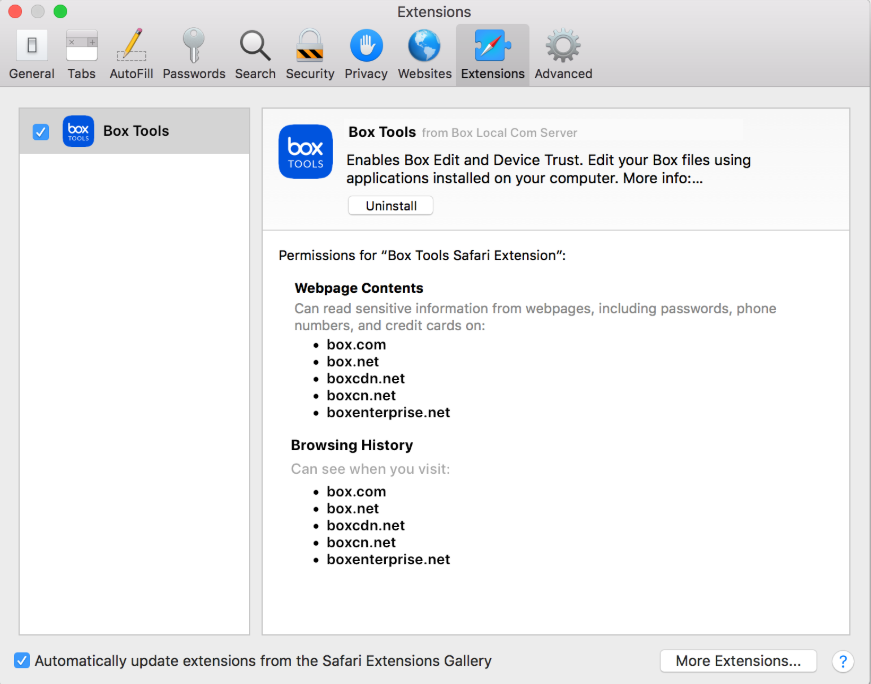Click the Browsing History heading
Viewport: 871px width, 684px height.
[x=352, y=445]
